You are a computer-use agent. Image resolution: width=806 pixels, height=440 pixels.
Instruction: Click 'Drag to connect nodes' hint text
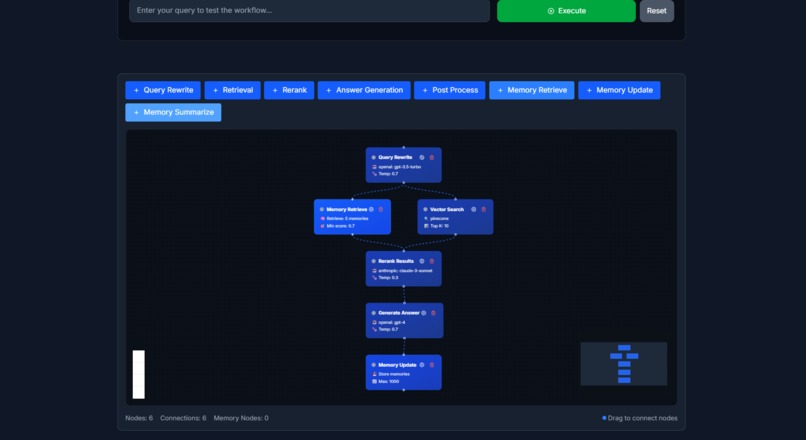643,418
